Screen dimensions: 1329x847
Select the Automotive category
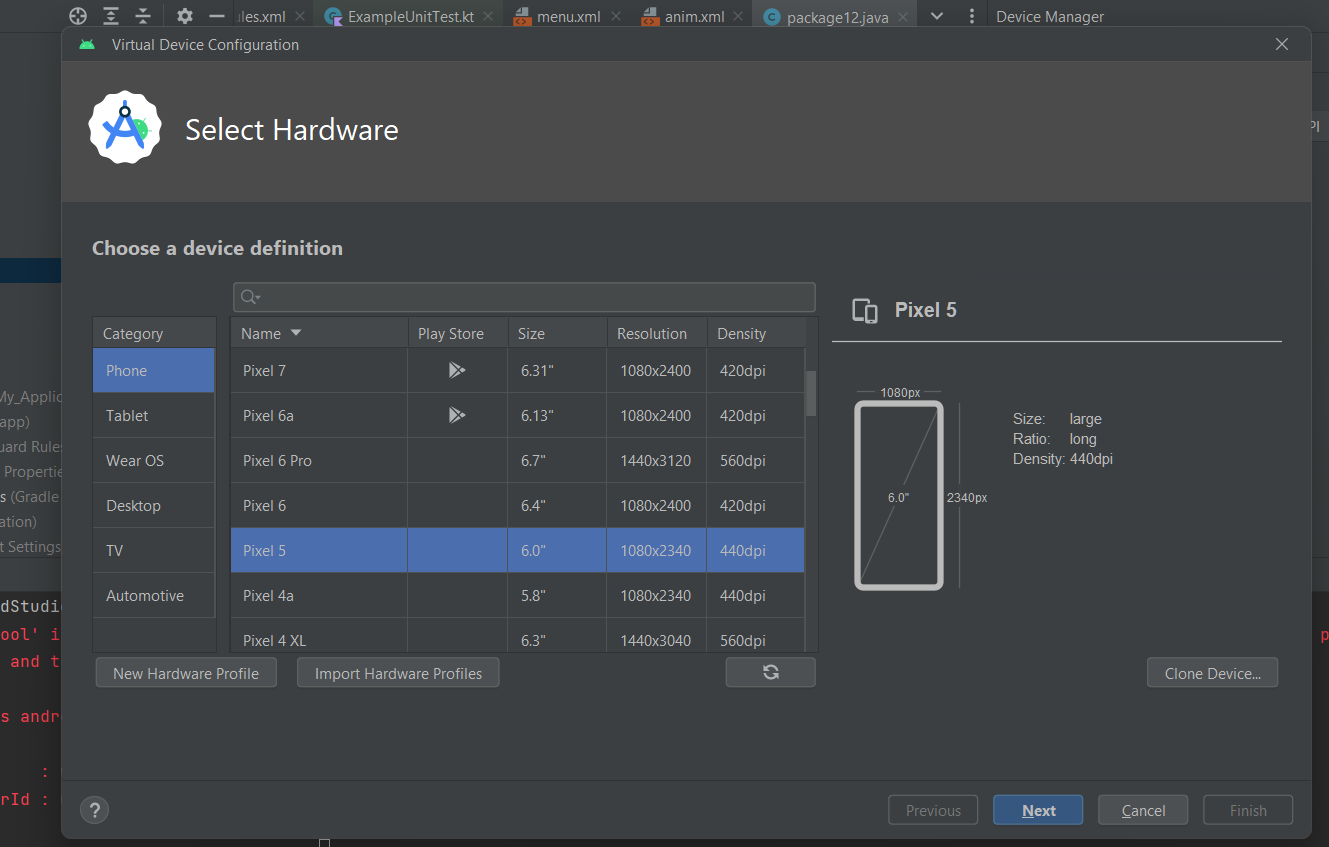154,595
